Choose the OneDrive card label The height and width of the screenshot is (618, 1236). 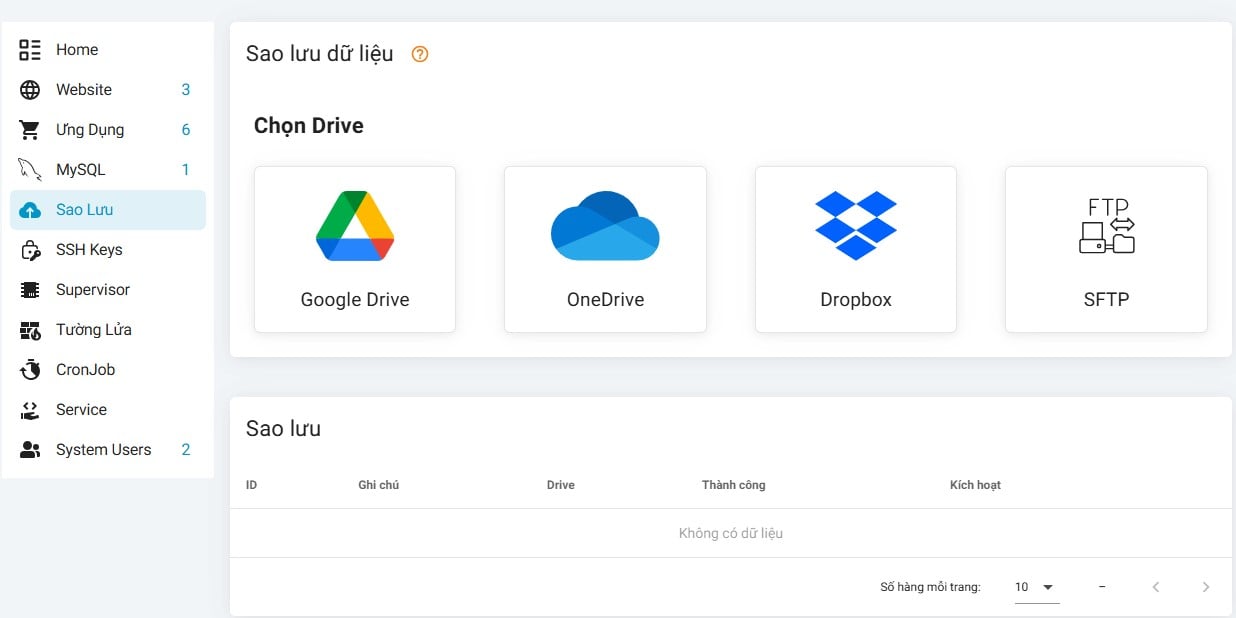click(605, 300)
